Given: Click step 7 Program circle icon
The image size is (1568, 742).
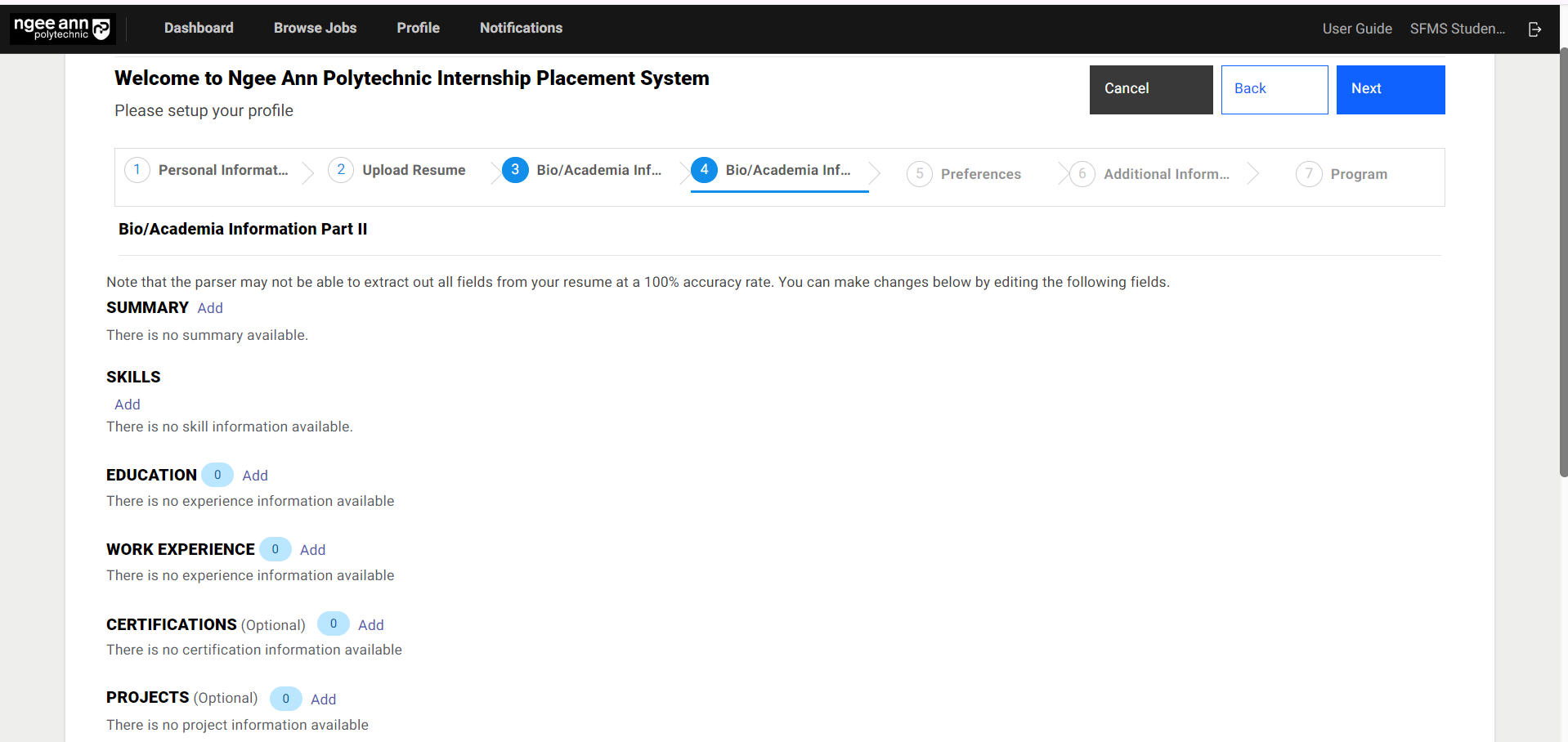Looking at the screenshot, I should [x=1308, y=174].
